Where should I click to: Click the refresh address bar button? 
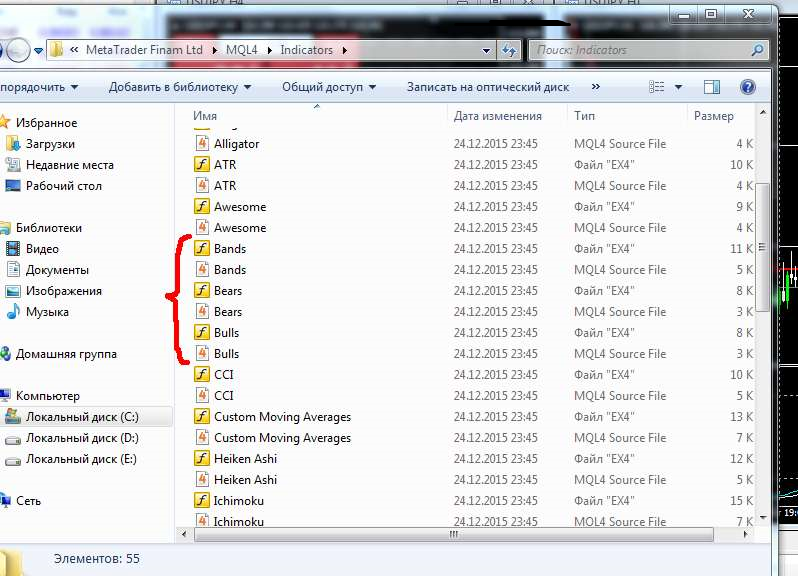pos(509,50)
